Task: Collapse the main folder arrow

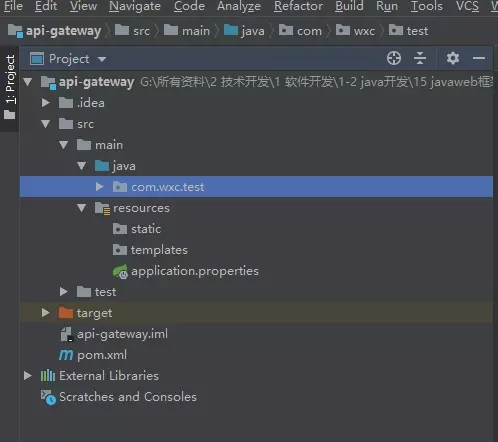Action: pyautogui.click(x=64, y=145)
